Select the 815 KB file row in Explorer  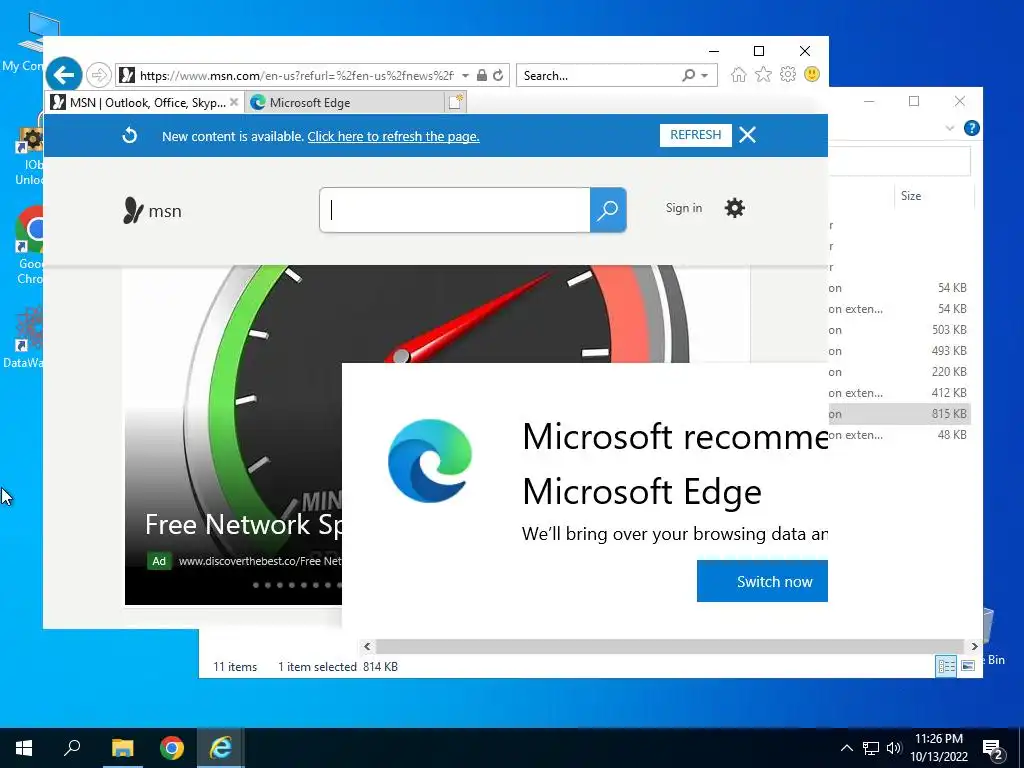pos(899,413)
